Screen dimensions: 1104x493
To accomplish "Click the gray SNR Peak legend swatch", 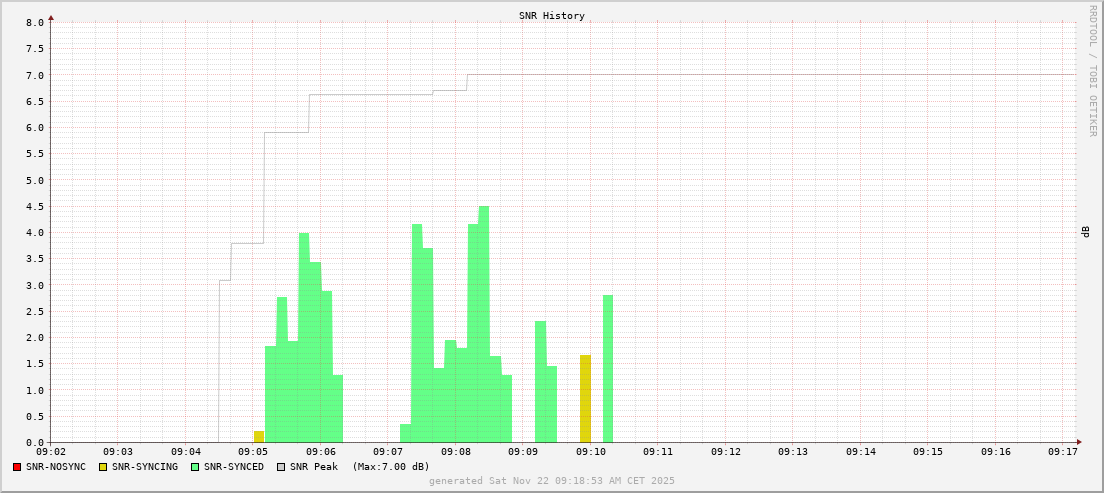I will [x=281, y=467].
